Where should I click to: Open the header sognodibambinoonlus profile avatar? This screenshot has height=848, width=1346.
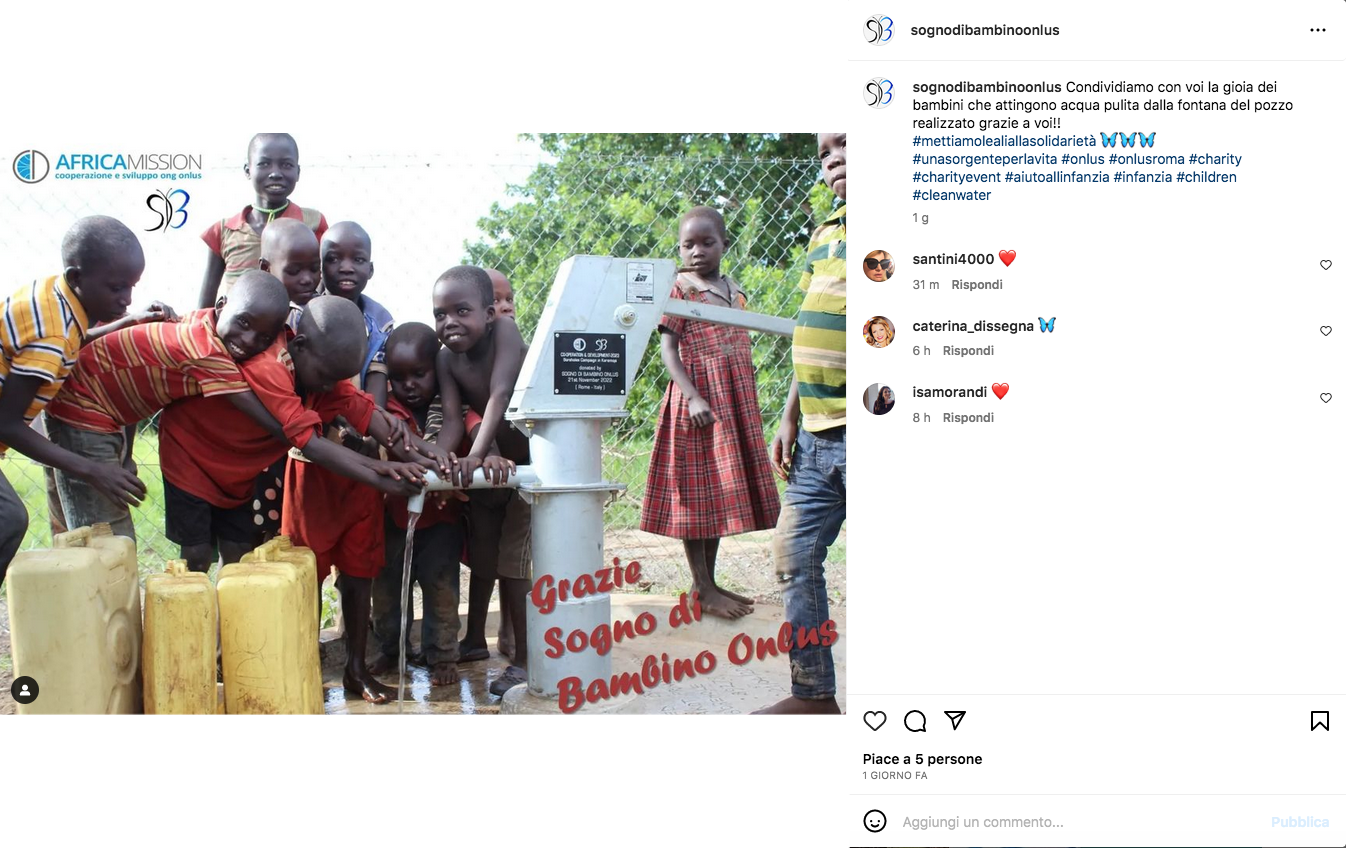[x=879, y=30]
